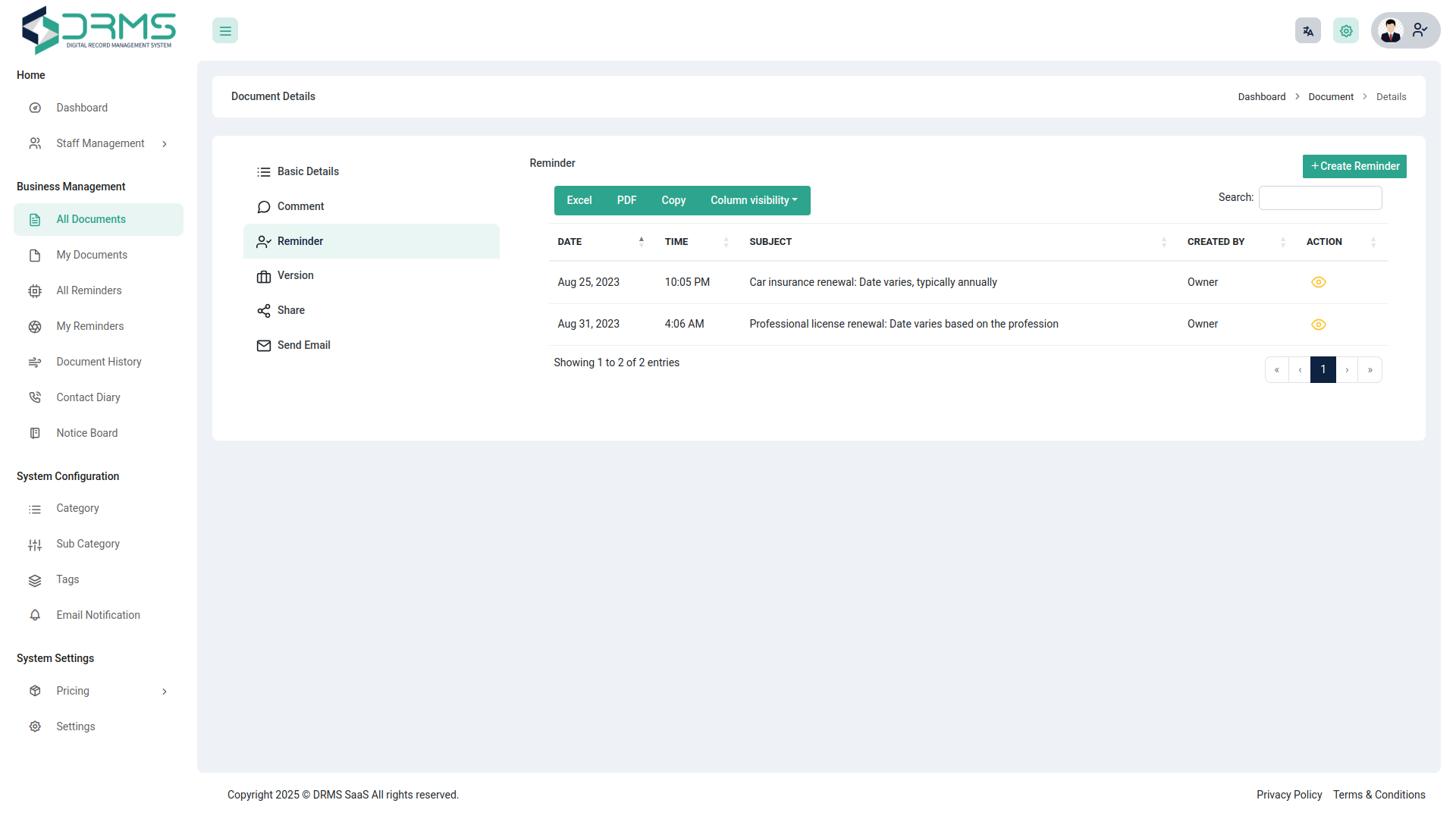Go to next page using pagination arrow
The height and width of the screenshot is (819, 1456).
1346,369
